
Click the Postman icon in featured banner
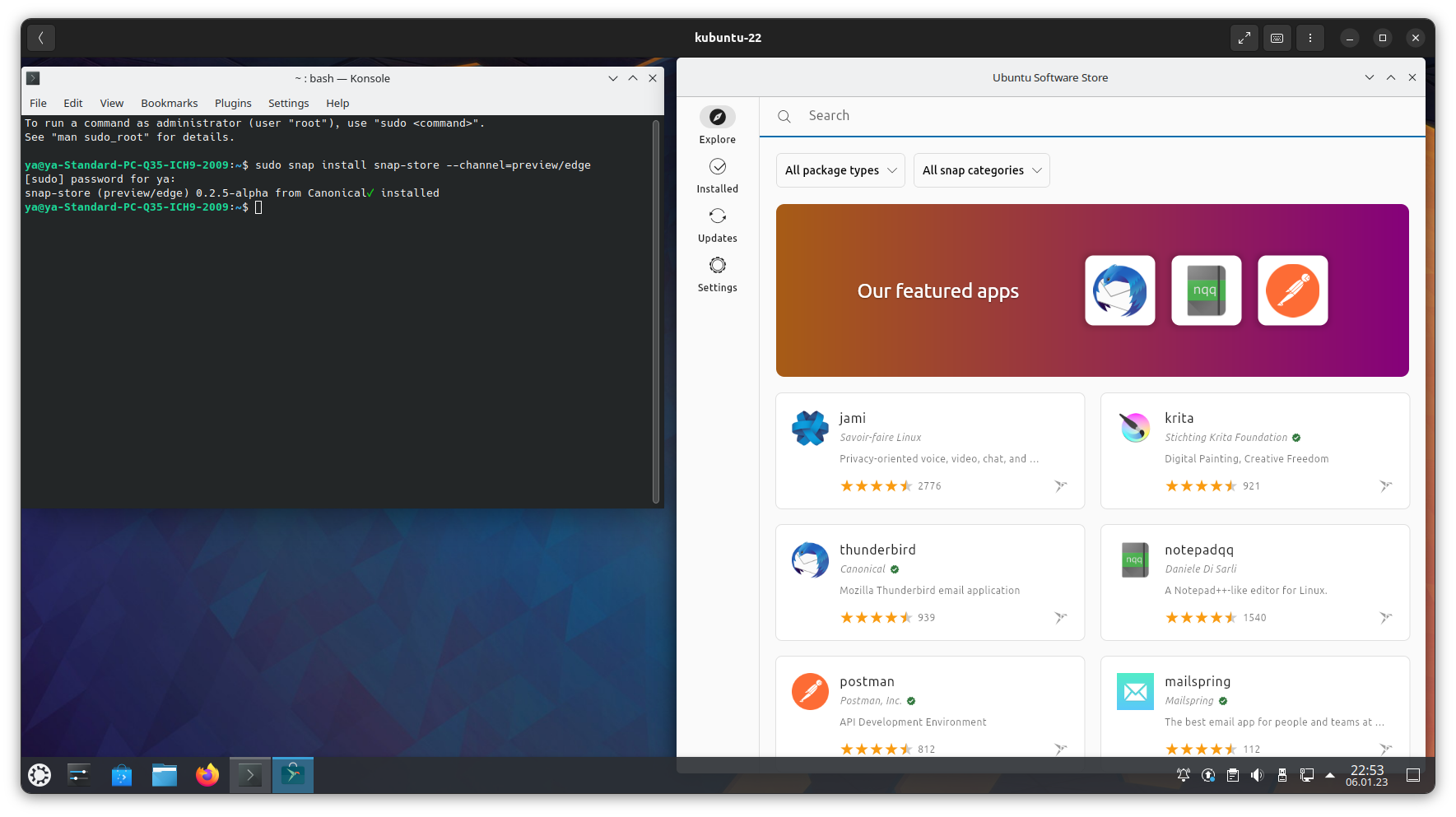(1292, 290)
